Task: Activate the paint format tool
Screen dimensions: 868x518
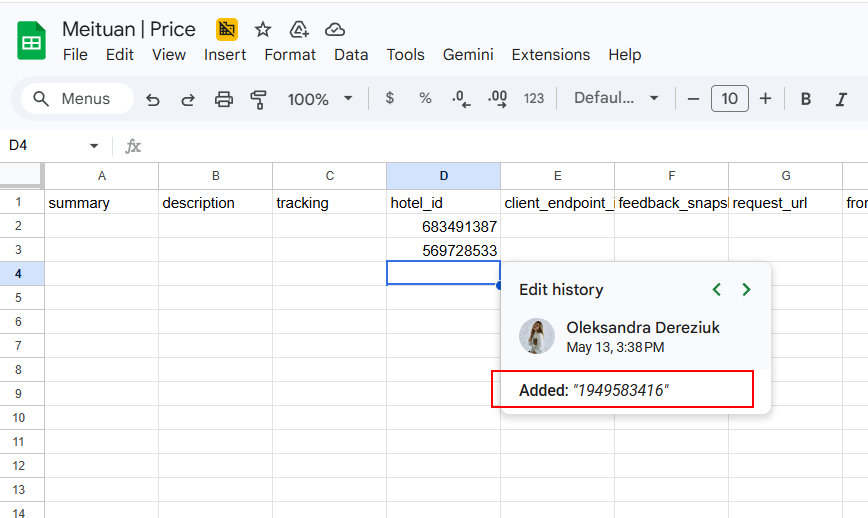Action: pos(259,99)
